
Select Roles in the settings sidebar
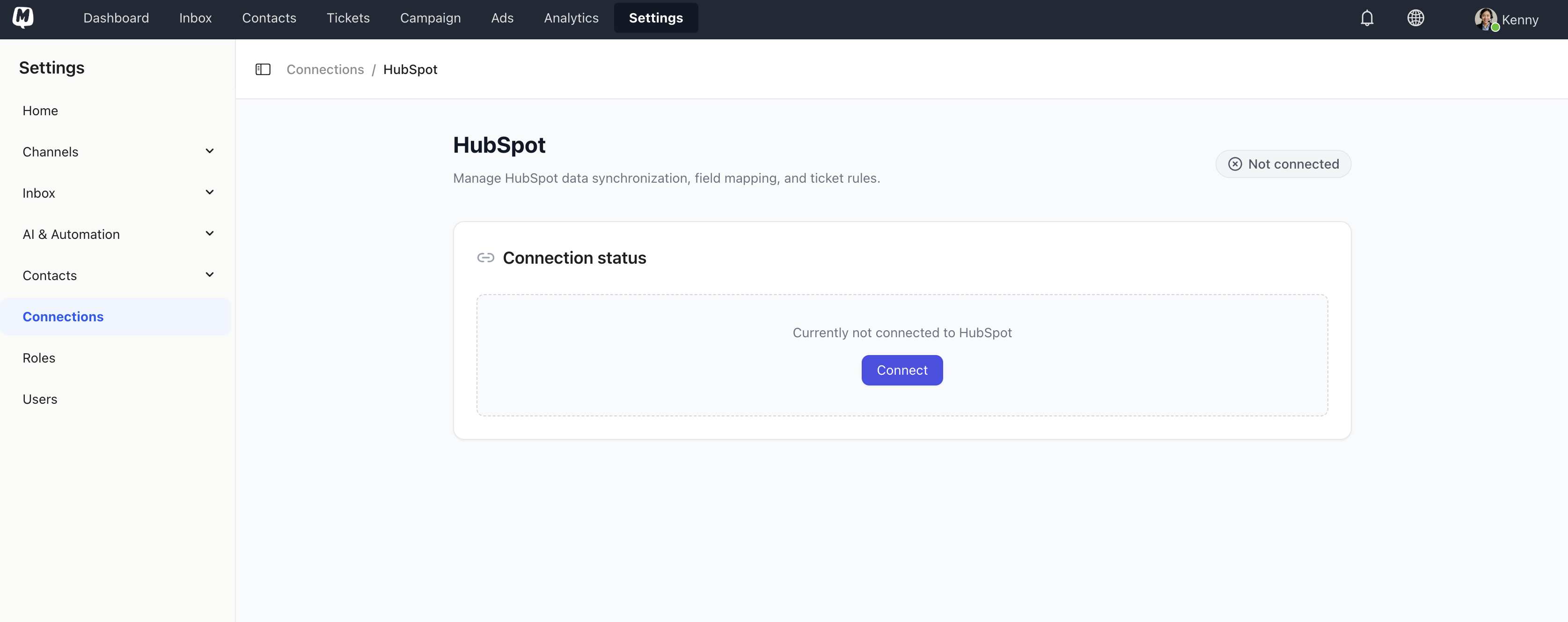coord(39,358)
